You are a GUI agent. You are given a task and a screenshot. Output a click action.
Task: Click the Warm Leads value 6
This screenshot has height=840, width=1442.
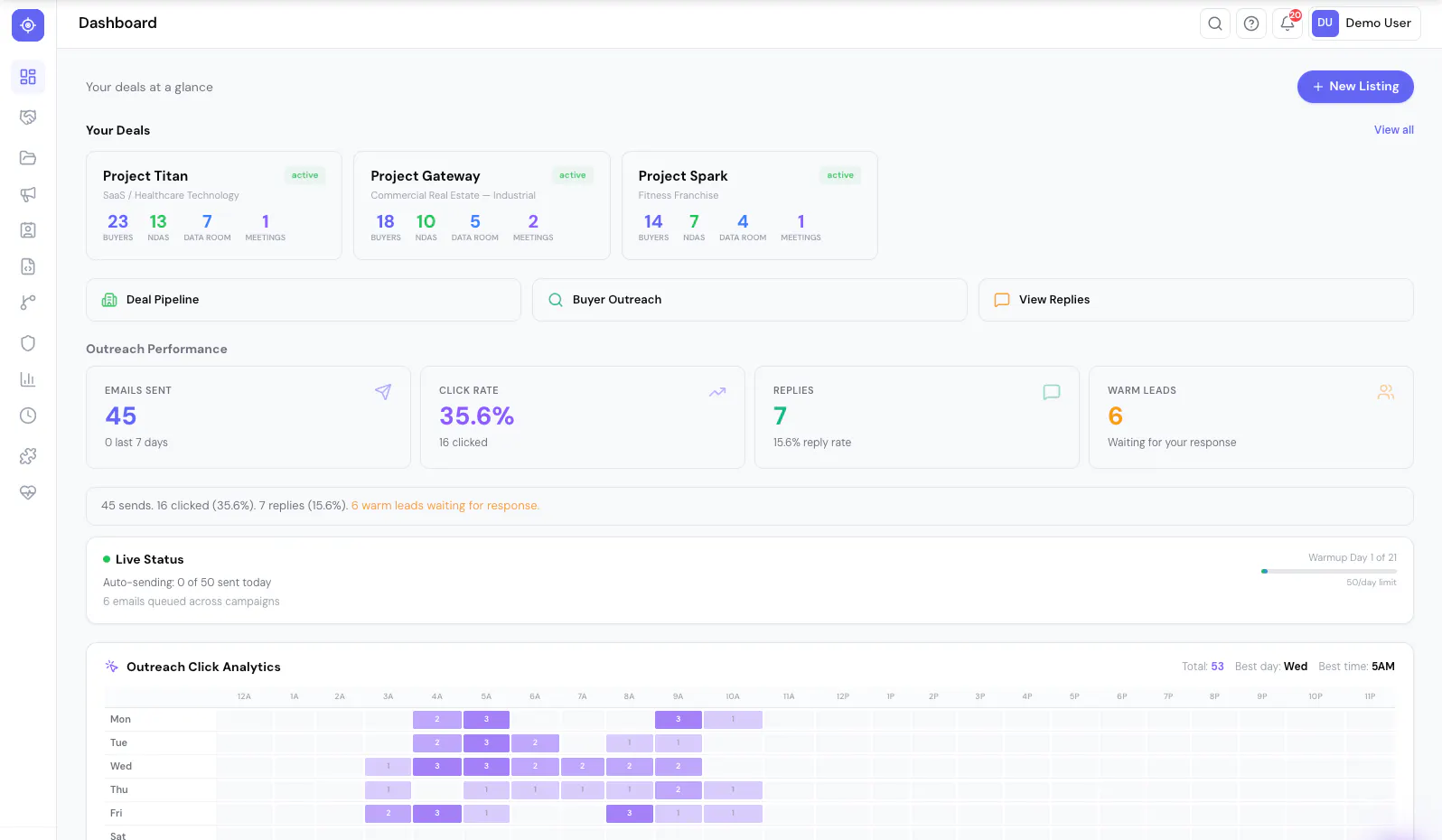[x=1115, y=416]
